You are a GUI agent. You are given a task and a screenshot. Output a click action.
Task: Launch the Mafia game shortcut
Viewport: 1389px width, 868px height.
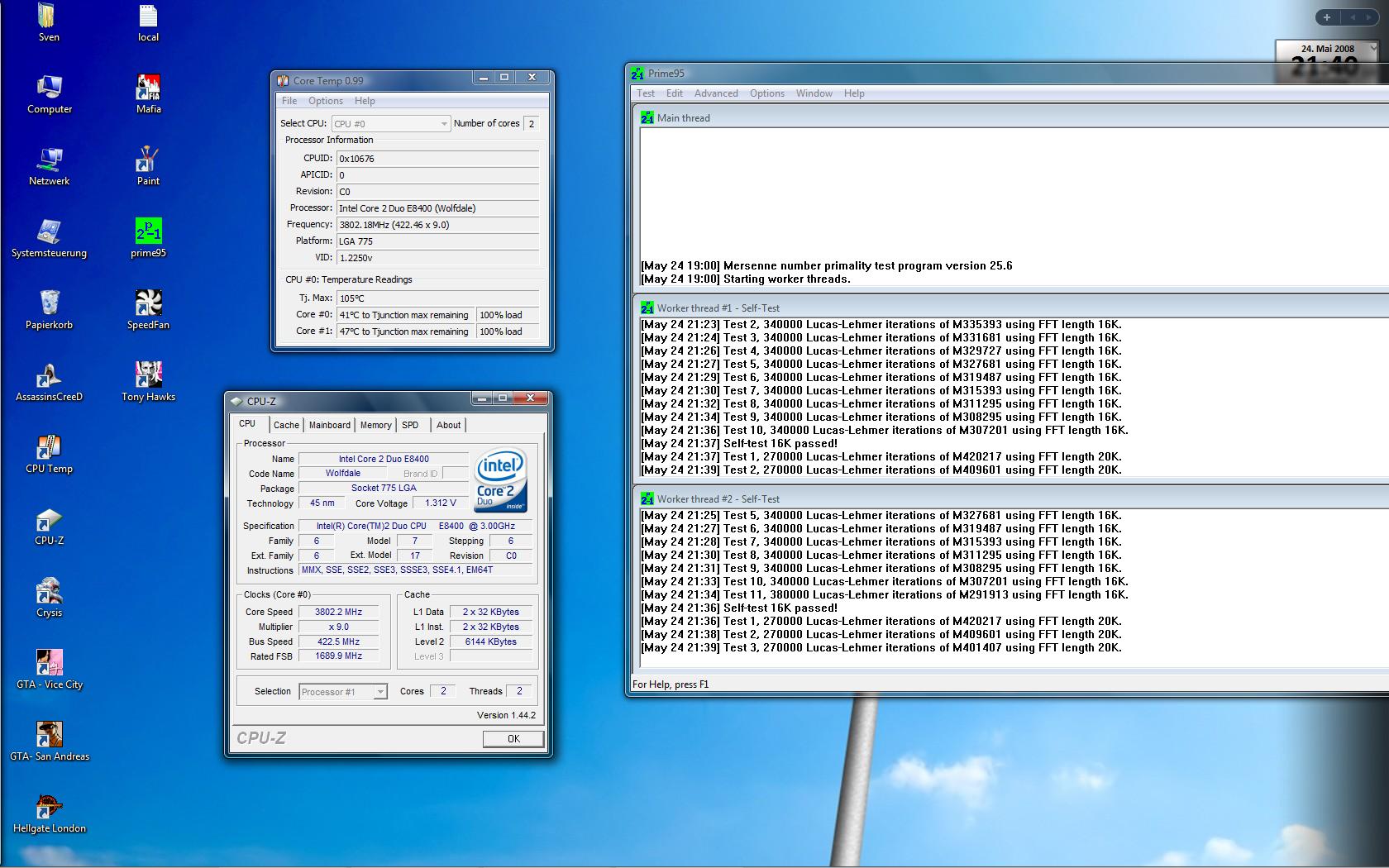(x=149, y=94)
